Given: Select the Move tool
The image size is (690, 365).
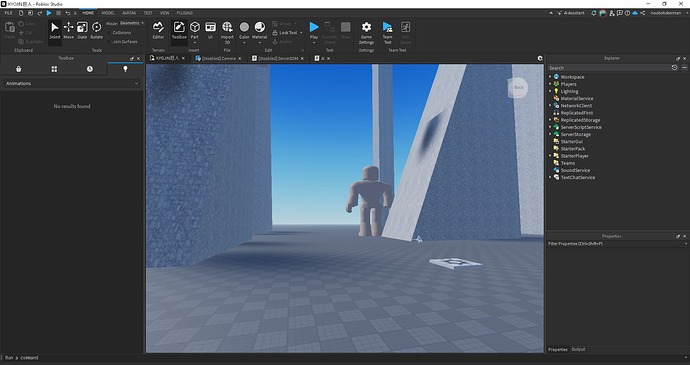Looking at the screenshot, I should click(68, 30).
